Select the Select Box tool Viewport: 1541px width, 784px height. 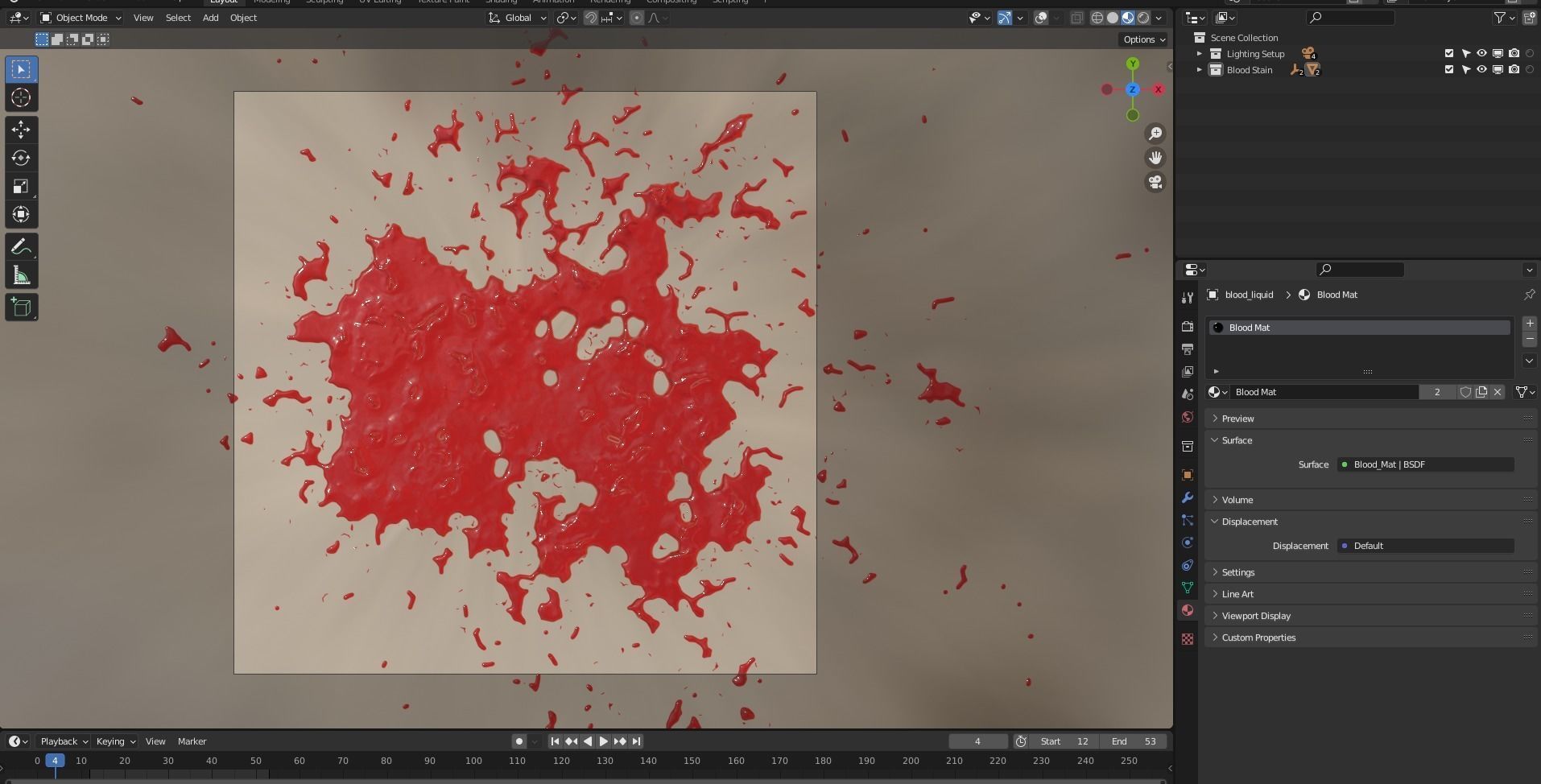(x=21, y=69)
